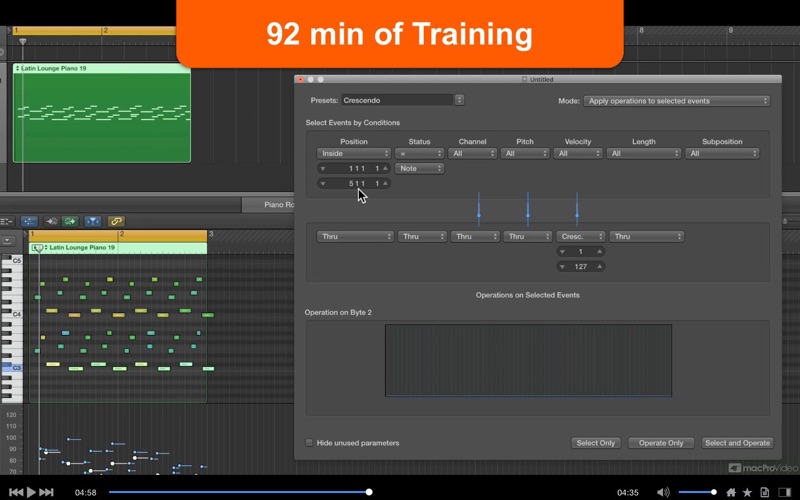Screen dimensions: 800x500
Task: Open the Pitch condition All dropdown
Action: (525, 153)
